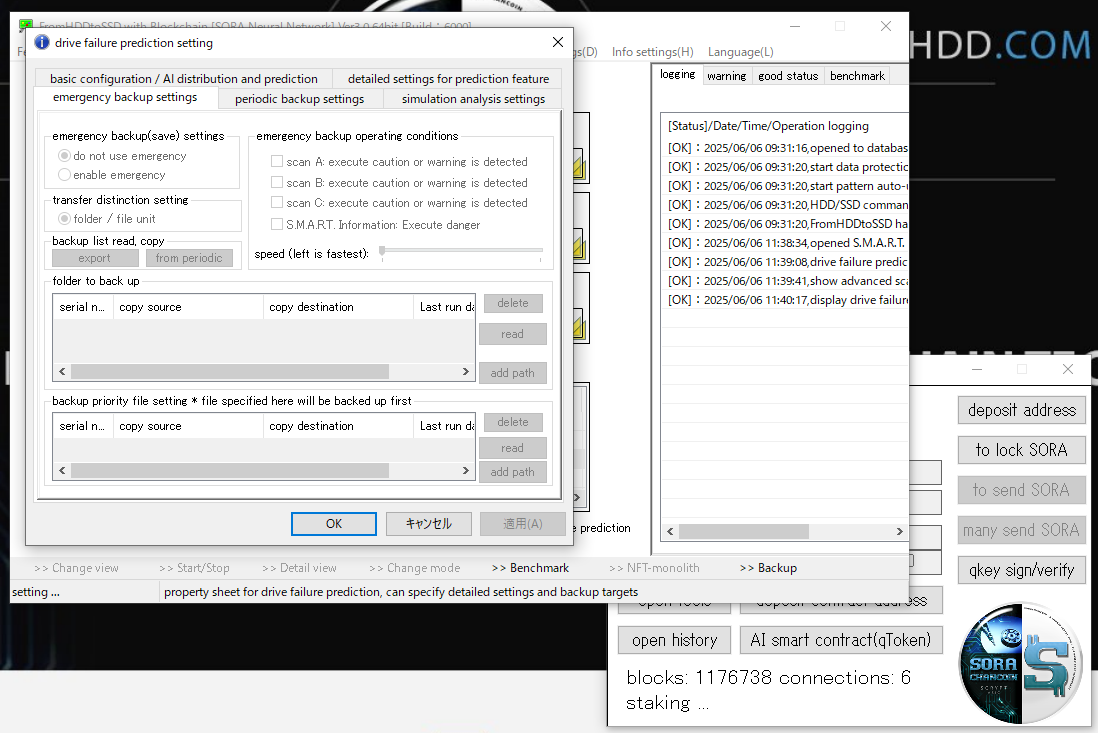Check scan C caution or warning option
The width and height of the screenshot is (1098, 733).
click(x=277, y=202)
